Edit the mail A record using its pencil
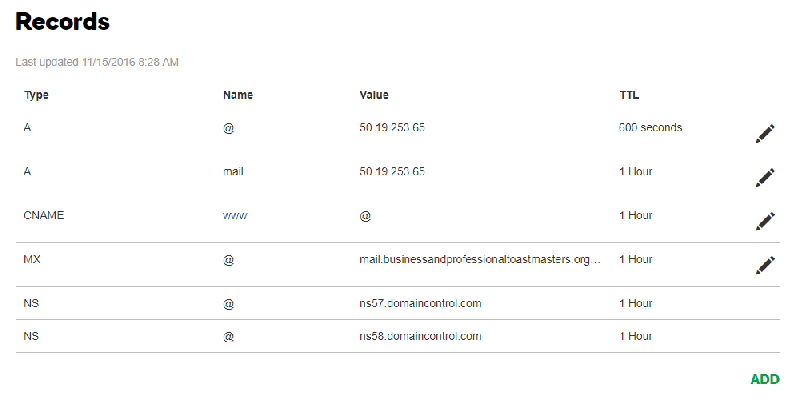 765,178
